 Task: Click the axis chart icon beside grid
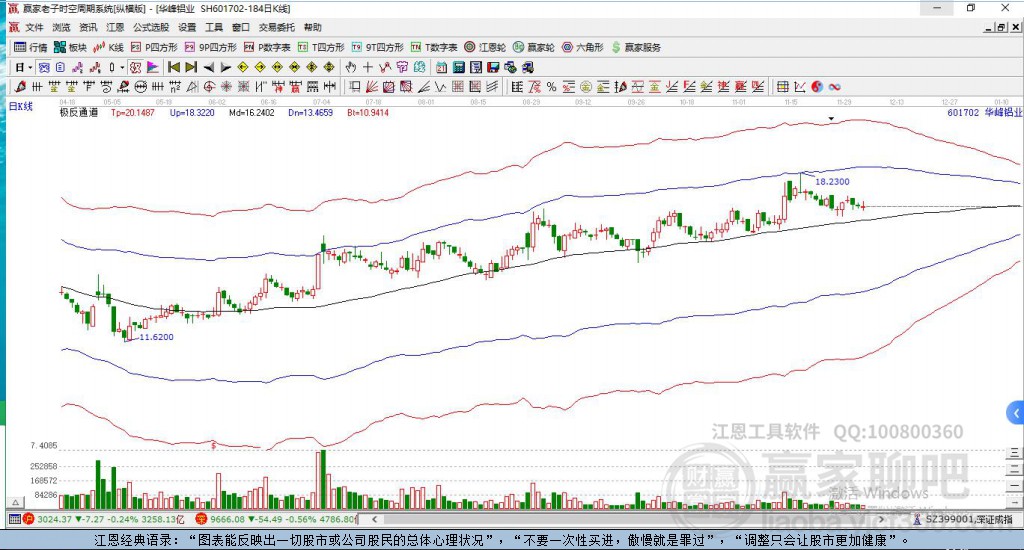(799, 87)
